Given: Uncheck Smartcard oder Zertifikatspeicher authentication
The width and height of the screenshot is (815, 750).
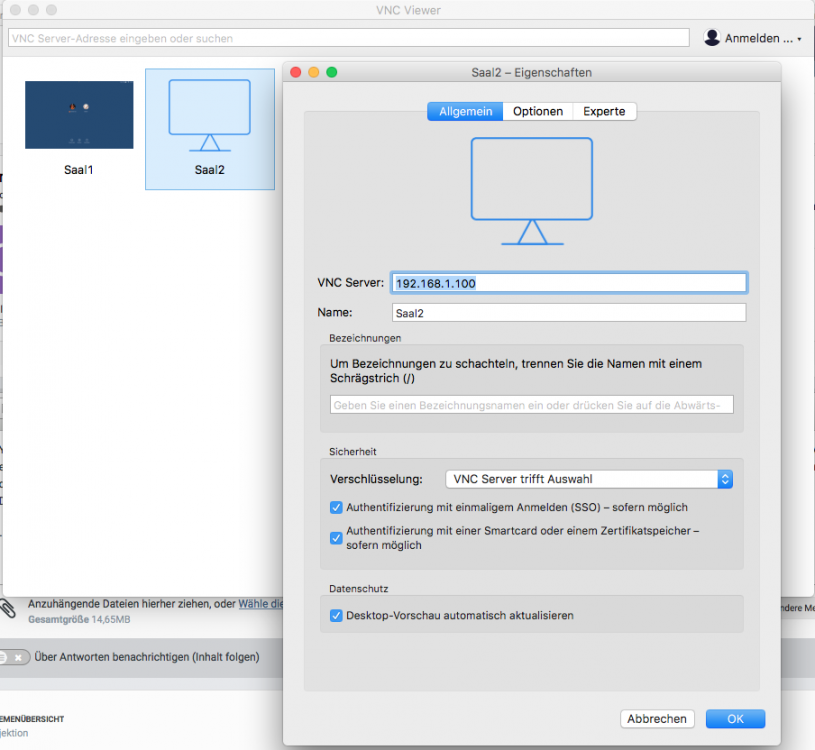Looking at the screenshot, I should [336, 538].
